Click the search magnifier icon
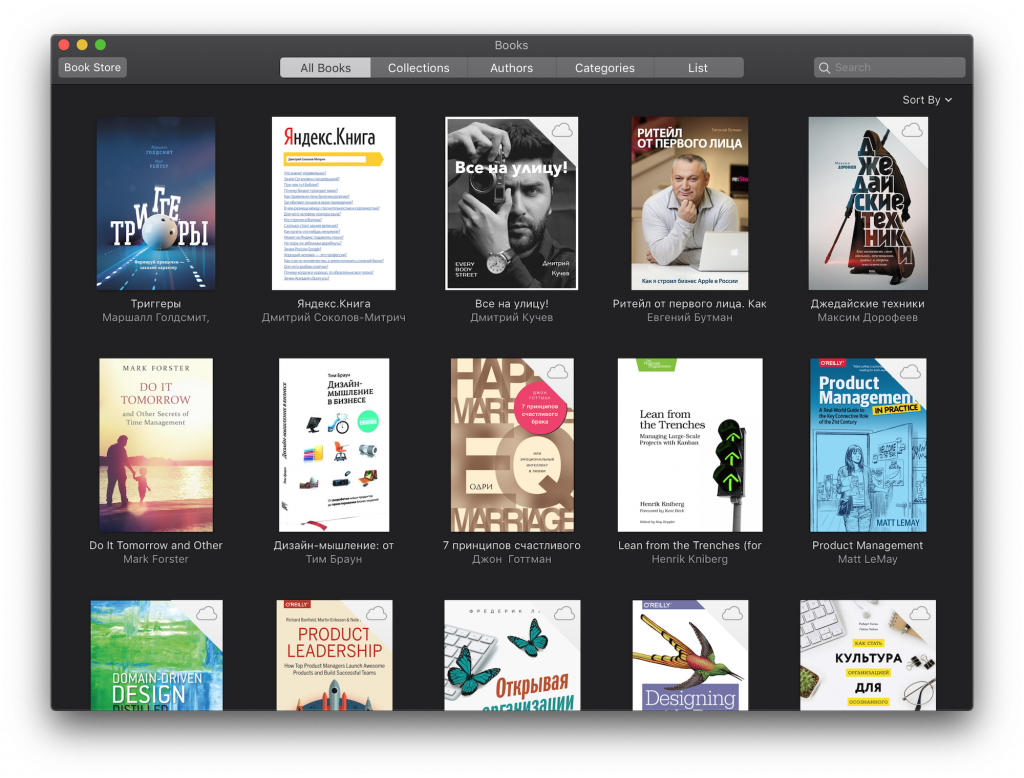 click(824, 68)
